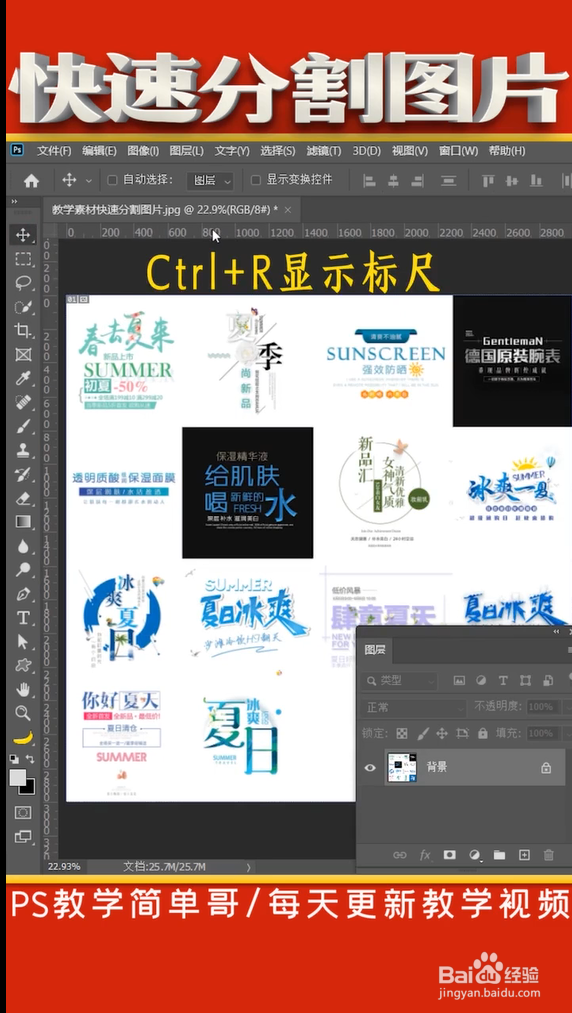Select the Eraser tool
Image resolution: width=572 pixels, height=1013 pixels.
click(x=23, y=497)
